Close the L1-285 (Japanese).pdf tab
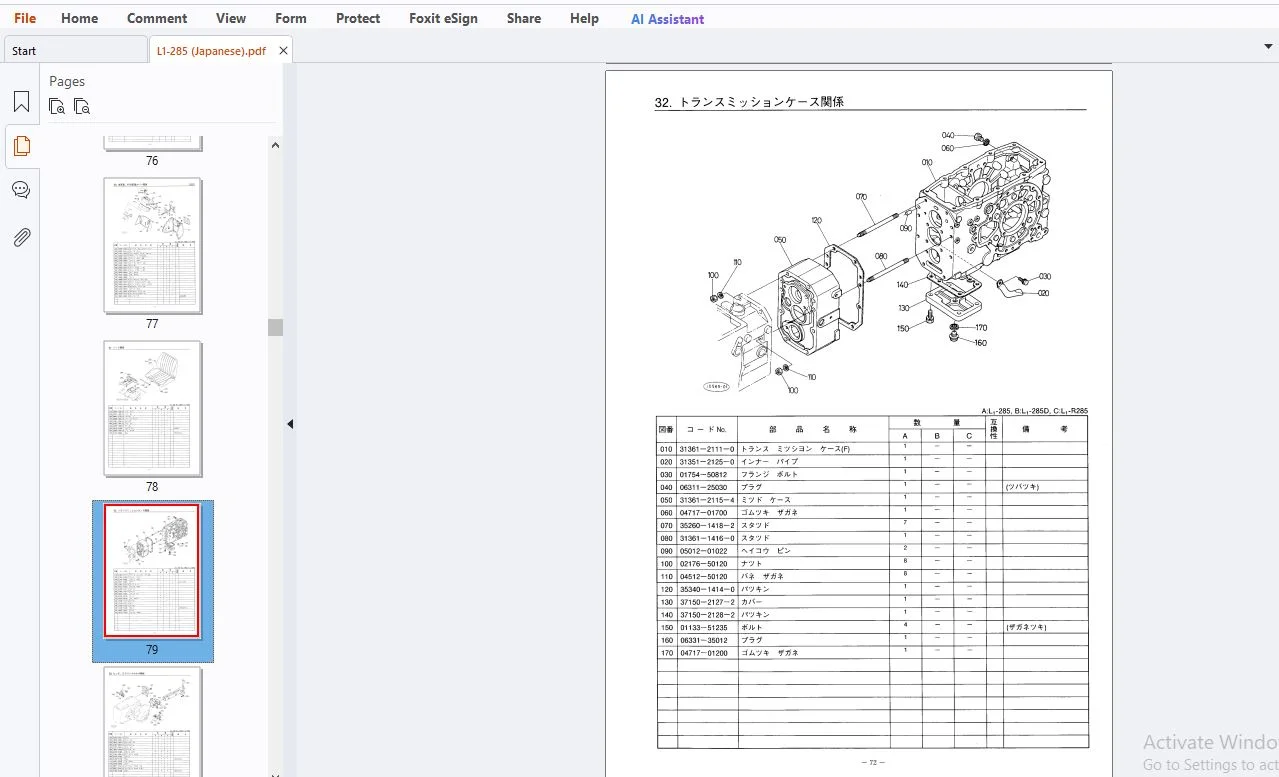This screenshot has height=777, width=1279. pyautogui.click(x=283, y=51)
